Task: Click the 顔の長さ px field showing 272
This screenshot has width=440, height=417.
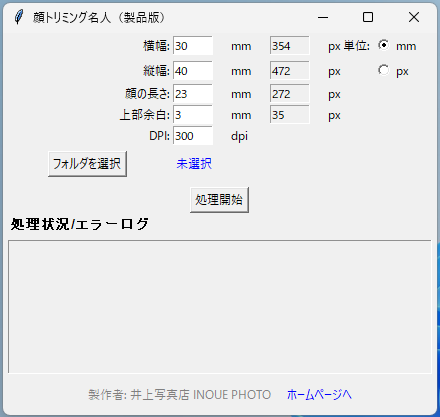Action: pos(290,94)
